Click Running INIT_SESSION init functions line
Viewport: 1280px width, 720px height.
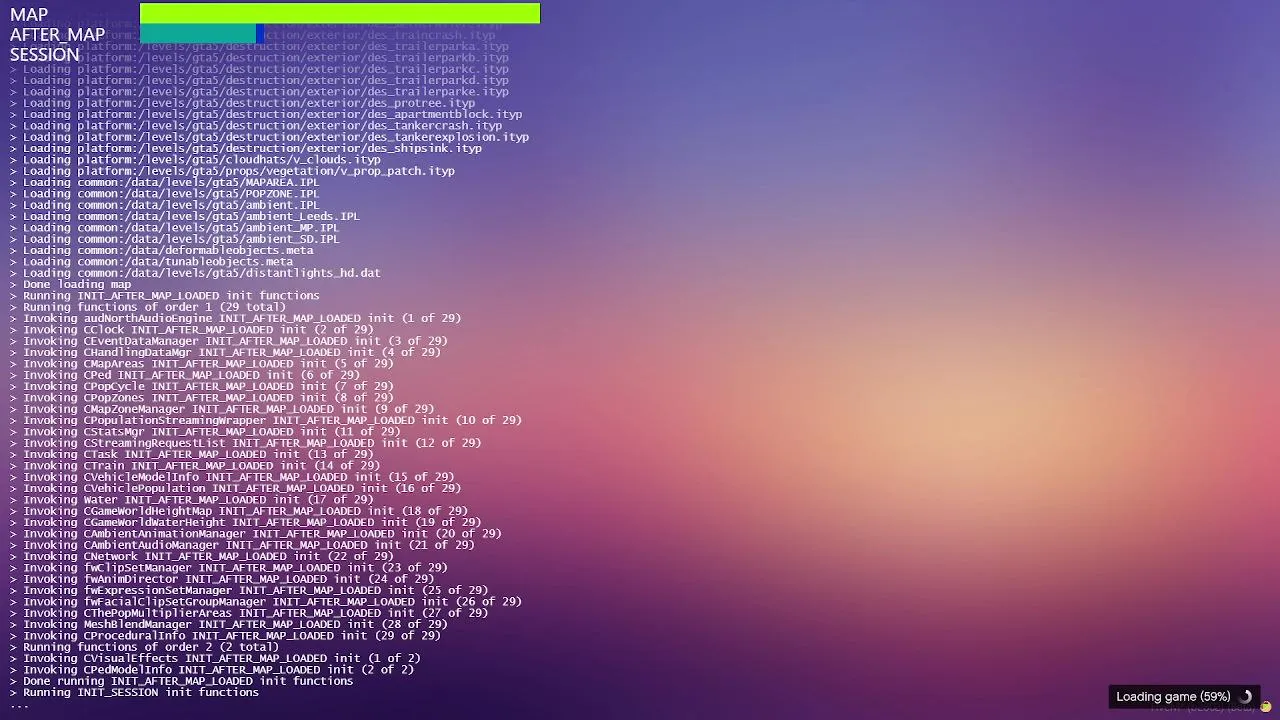point(135,692)
